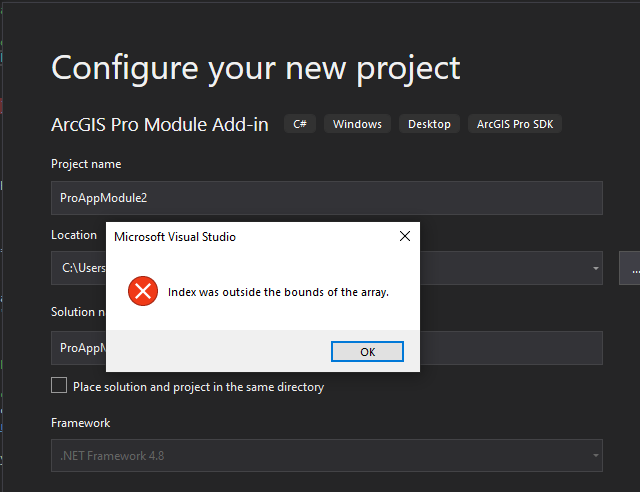Check Place solution and project in same directory
The image size is (640, 492).
tap(59, 386)
